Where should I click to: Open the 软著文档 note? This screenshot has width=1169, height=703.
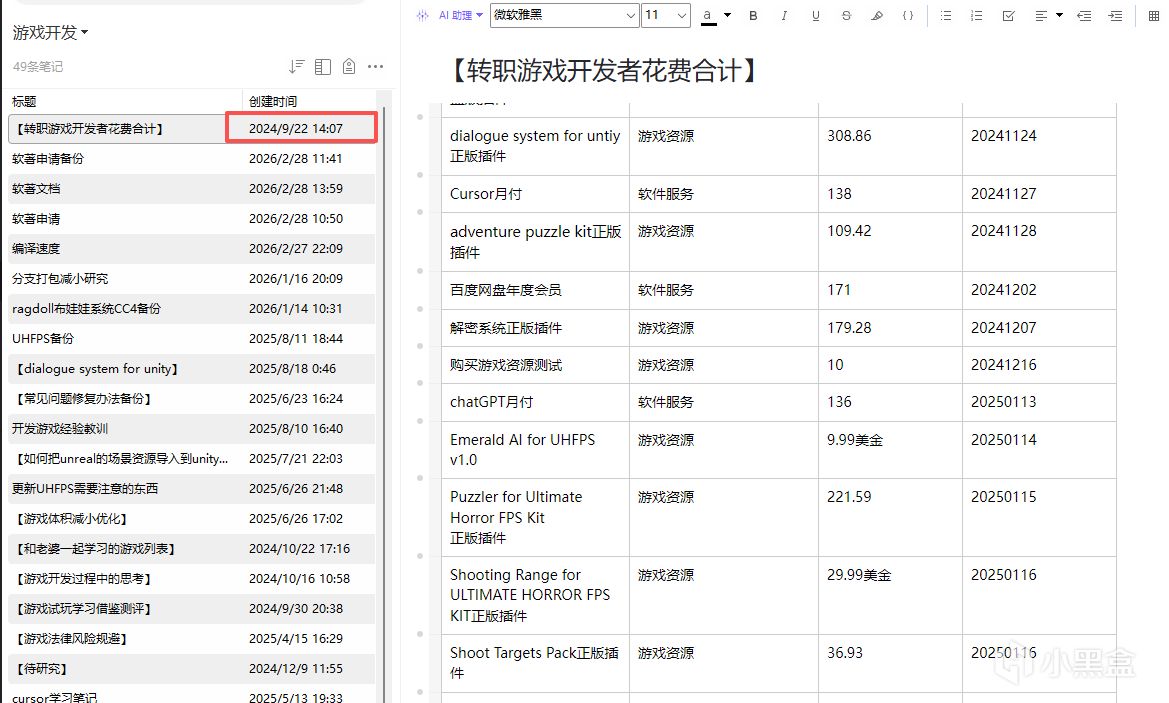(192, 189)
